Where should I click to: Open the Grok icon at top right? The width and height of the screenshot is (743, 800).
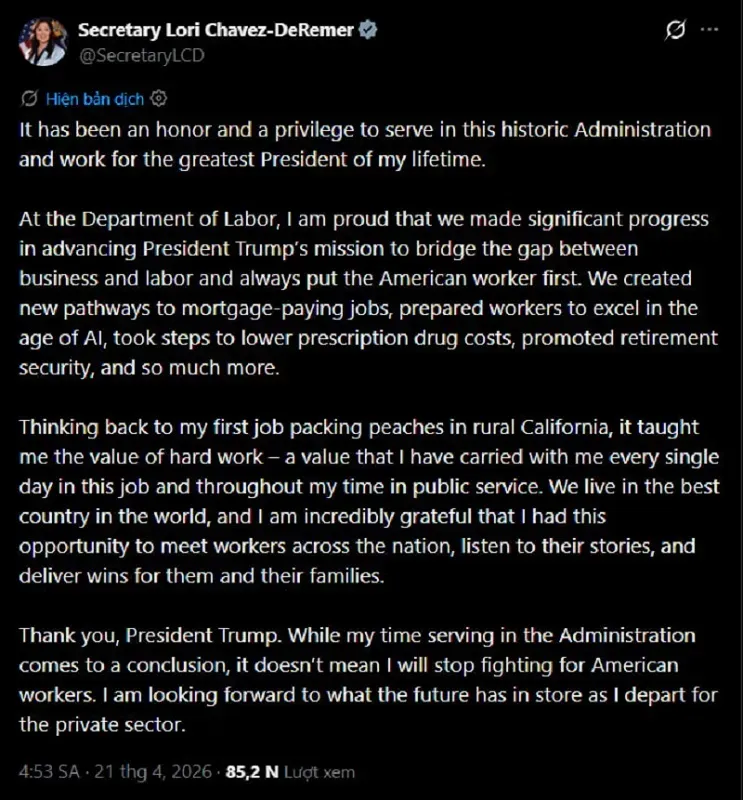click(x=675, y=31)
